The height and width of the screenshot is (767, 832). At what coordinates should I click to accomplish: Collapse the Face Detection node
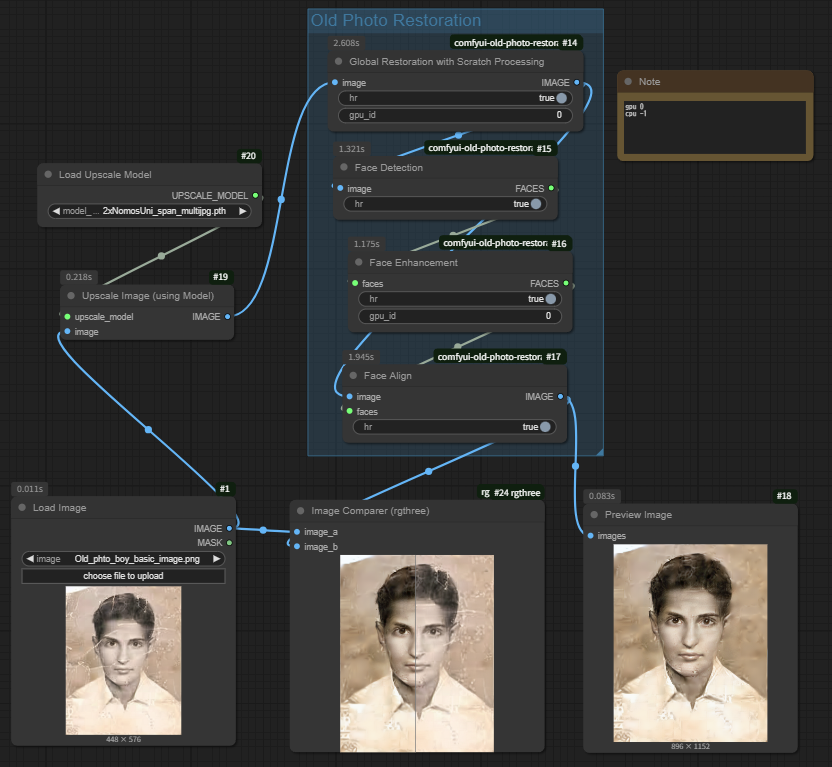click(345, 168)
